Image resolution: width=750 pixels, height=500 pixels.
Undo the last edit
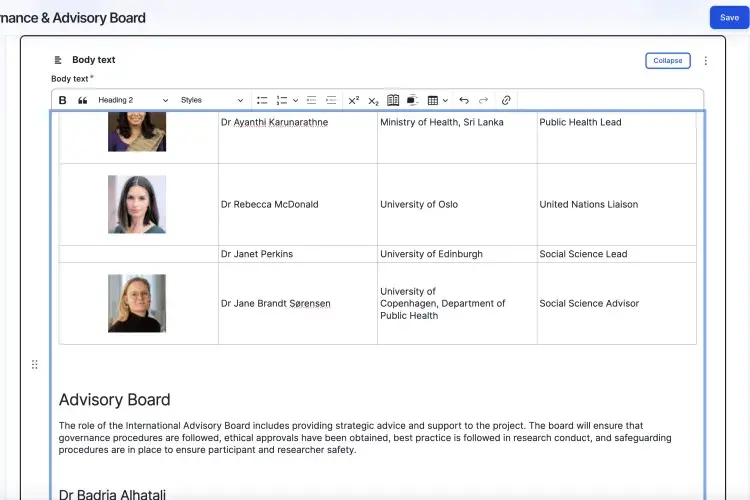click(x=464, y=100)
